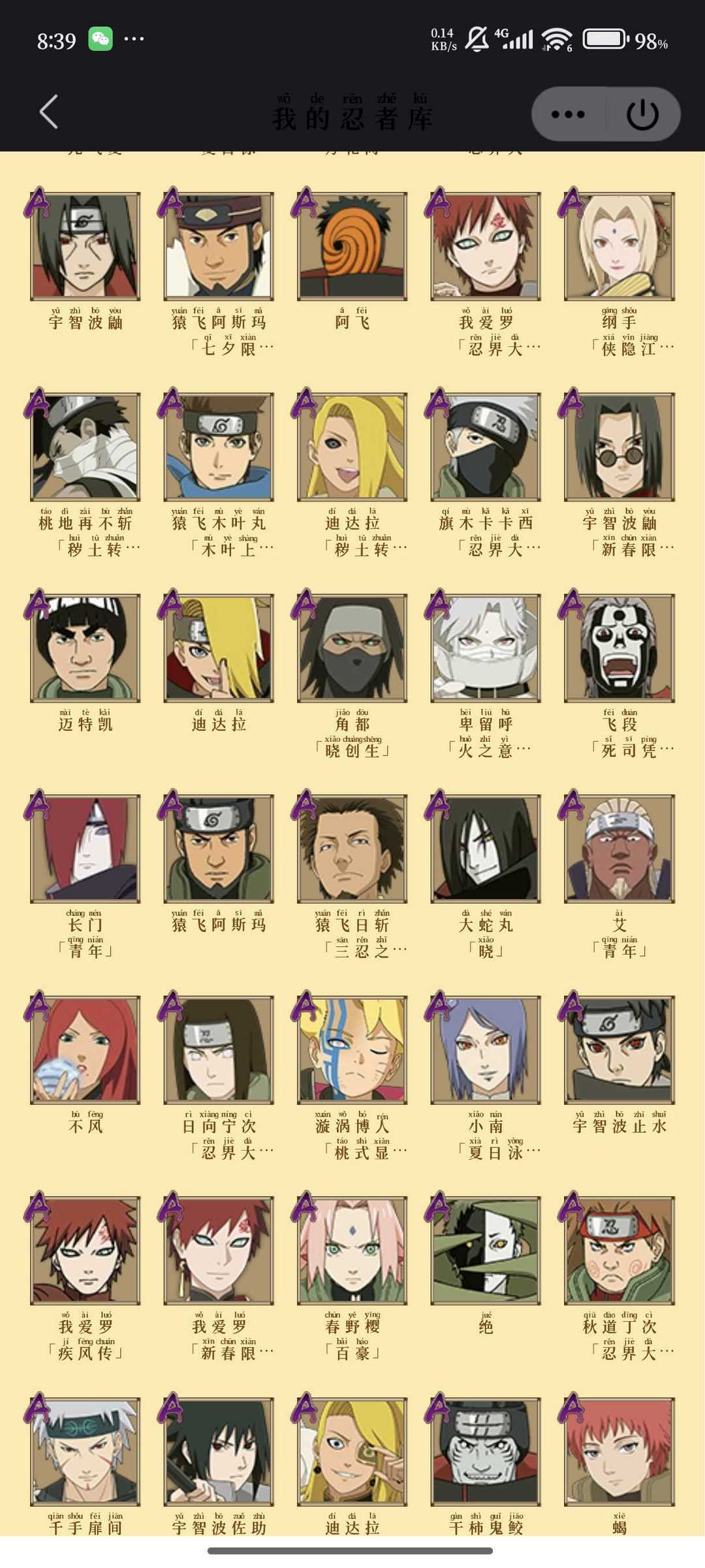705x1568 pixels.
Task: Select 小南 blue-haired portrait
Action: 486,1050
